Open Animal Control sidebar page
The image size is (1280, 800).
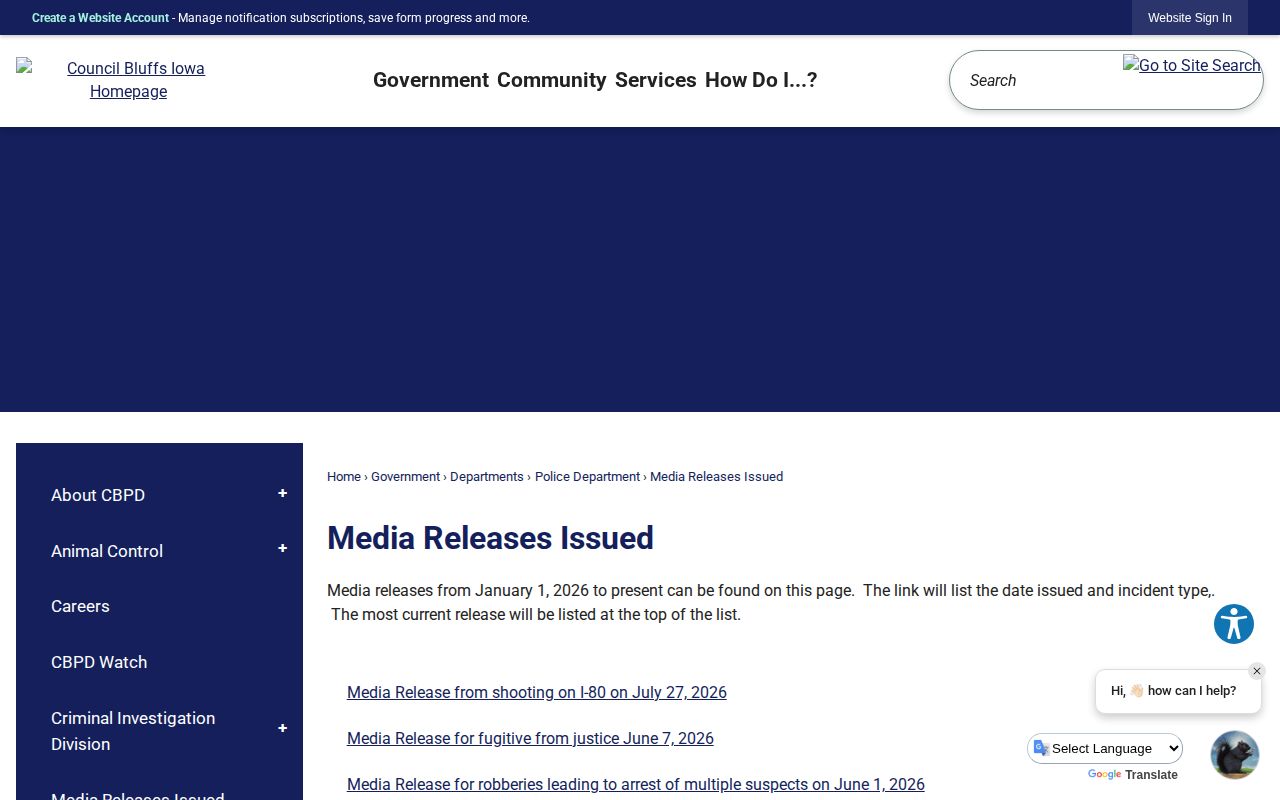[x=107, y=551]
